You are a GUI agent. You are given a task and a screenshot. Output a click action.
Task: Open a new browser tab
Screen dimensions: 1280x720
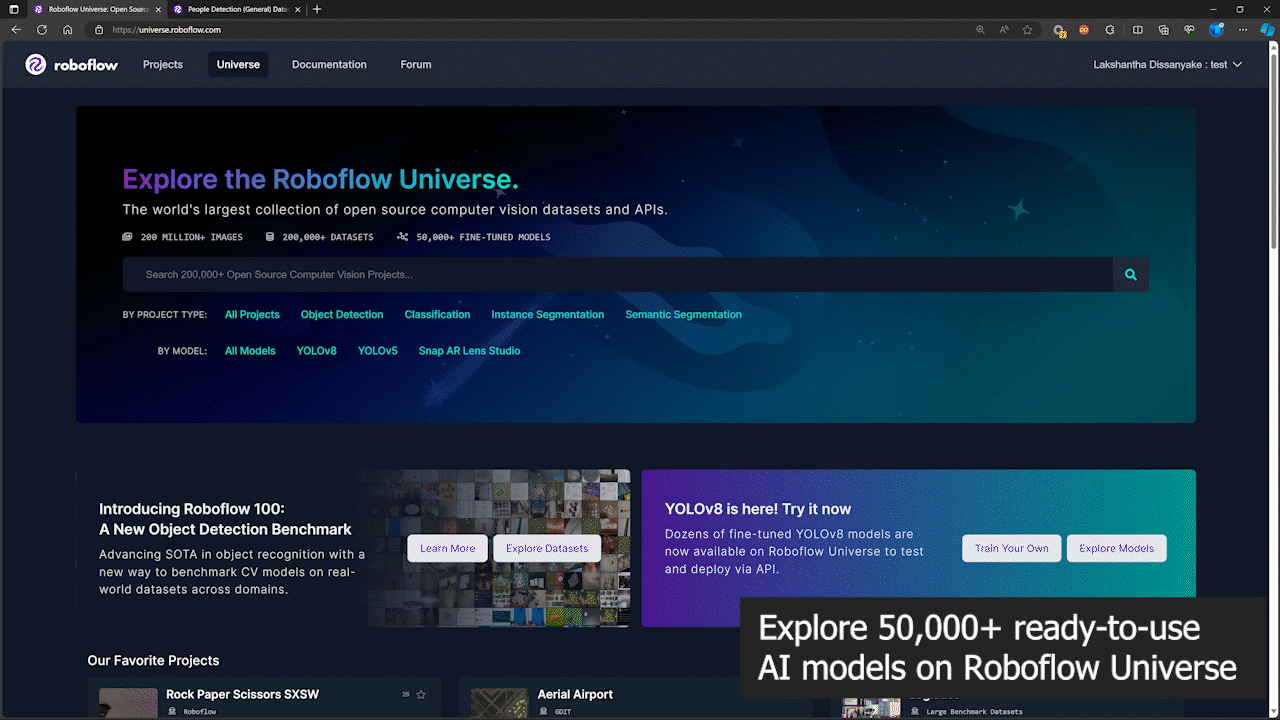click(317, 9)
